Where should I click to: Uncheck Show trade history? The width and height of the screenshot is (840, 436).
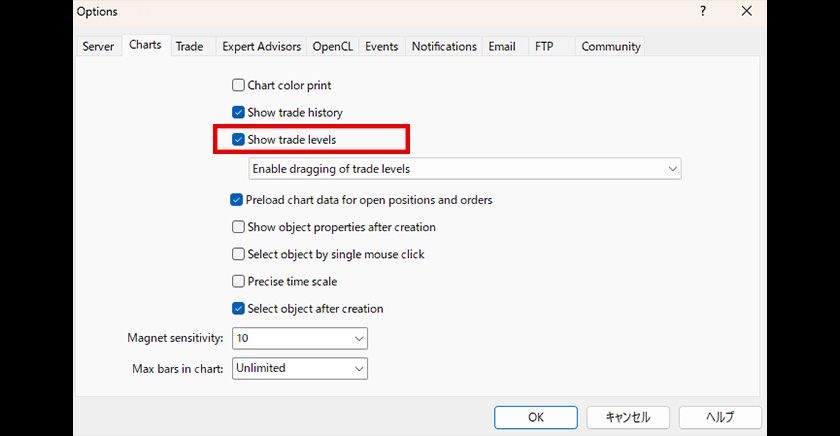[x=238, y=113]
